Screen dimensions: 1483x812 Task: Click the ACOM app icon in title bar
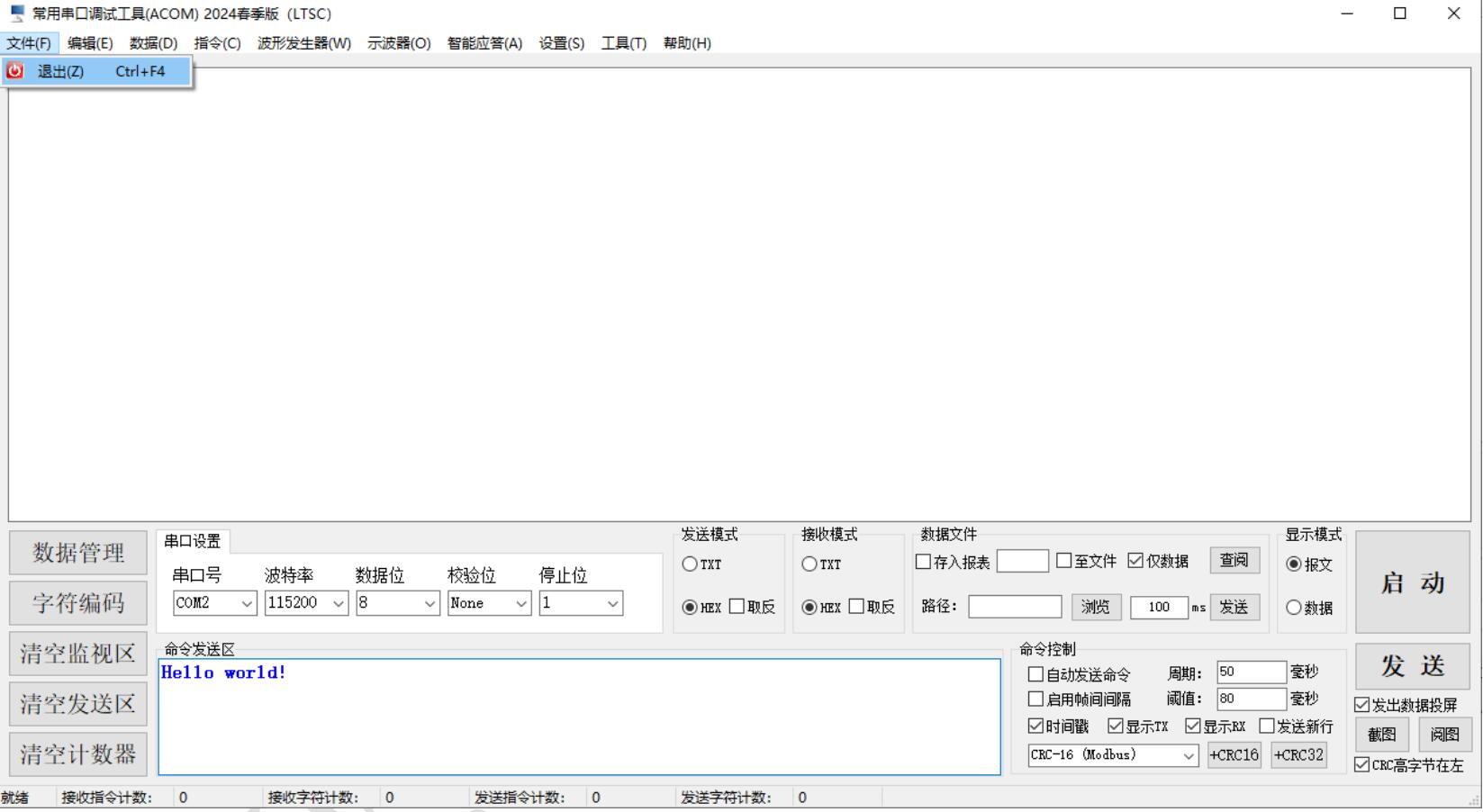click(x=17, y=14)
